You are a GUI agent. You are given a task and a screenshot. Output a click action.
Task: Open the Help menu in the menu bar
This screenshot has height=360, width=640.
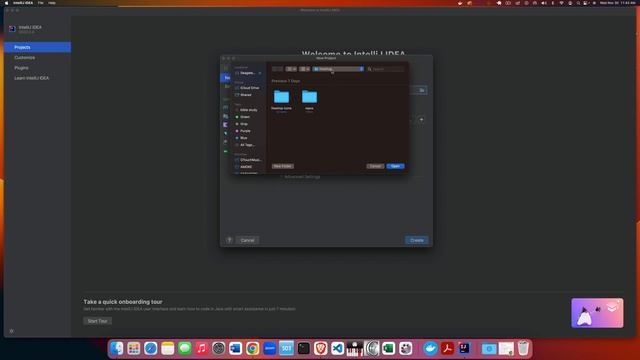click(x=52, y=3)
